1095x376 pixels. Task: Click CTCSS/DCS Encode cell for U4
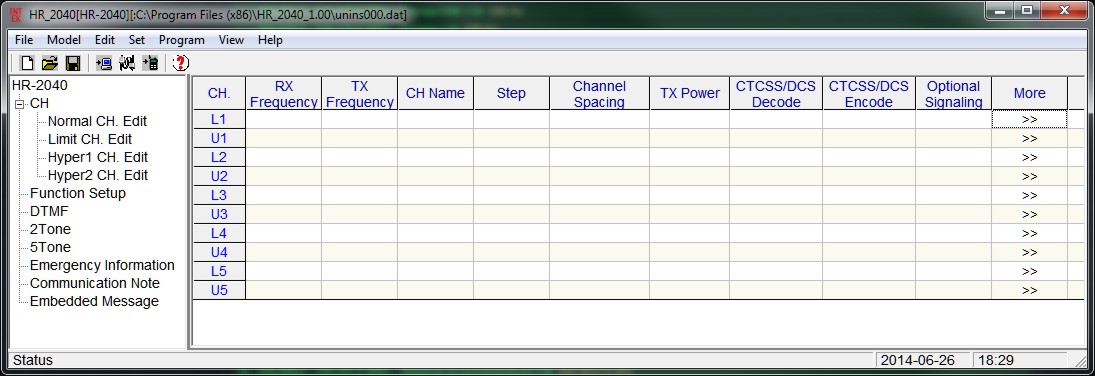pos(869,252)
